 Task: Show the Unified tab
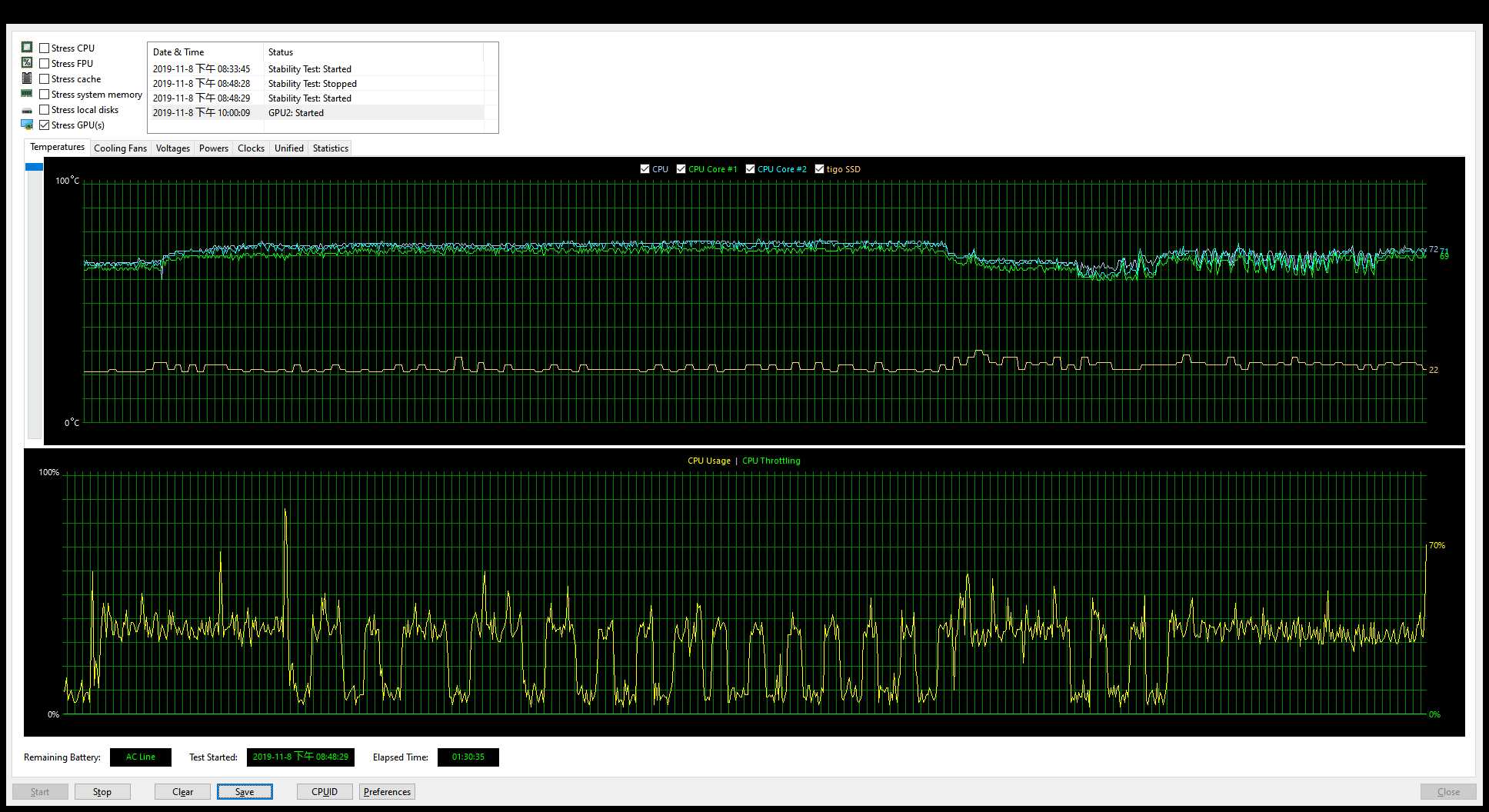(289, 148)
